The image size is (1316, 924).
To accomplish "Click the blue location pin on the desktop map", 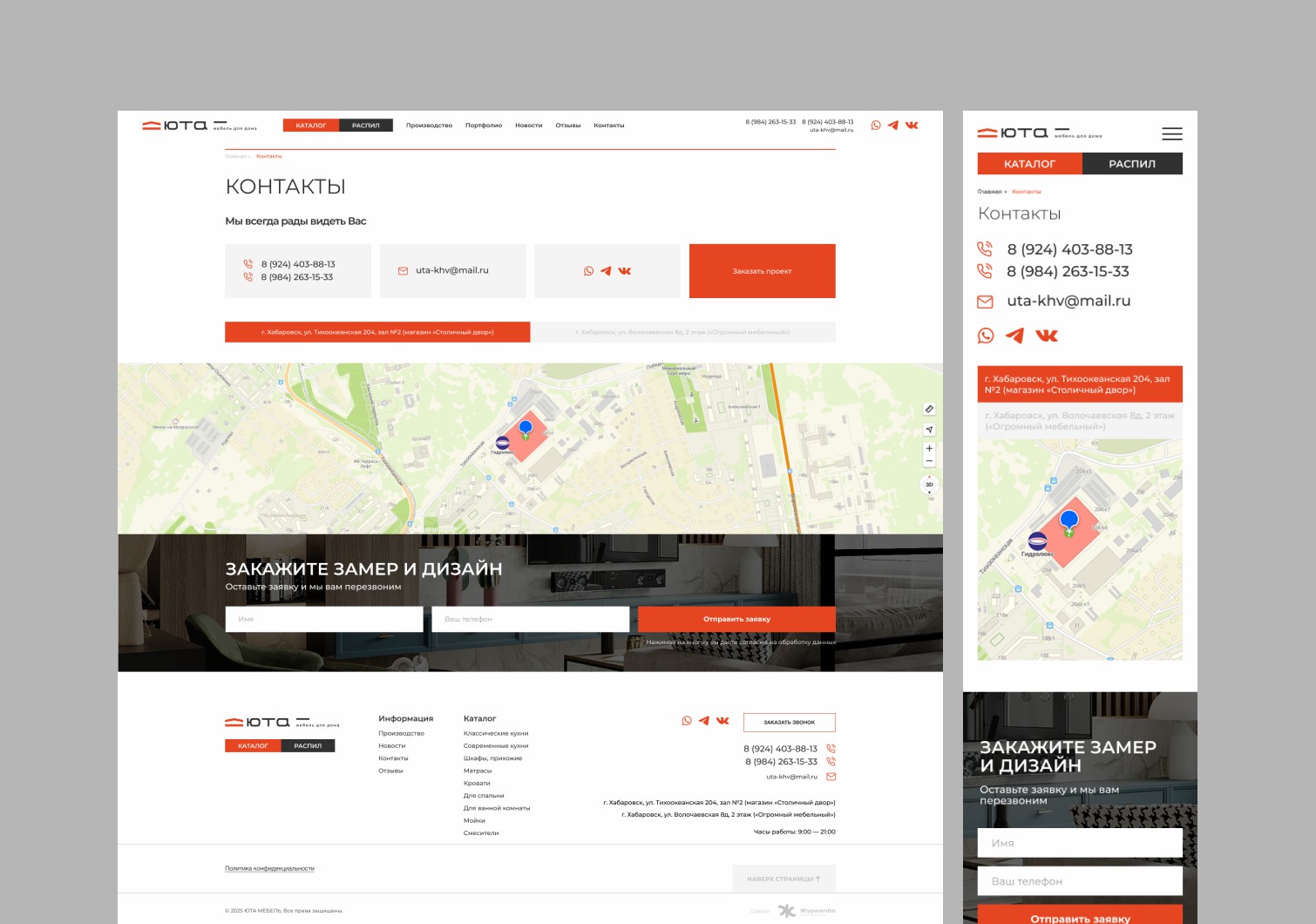I will 526,427.
